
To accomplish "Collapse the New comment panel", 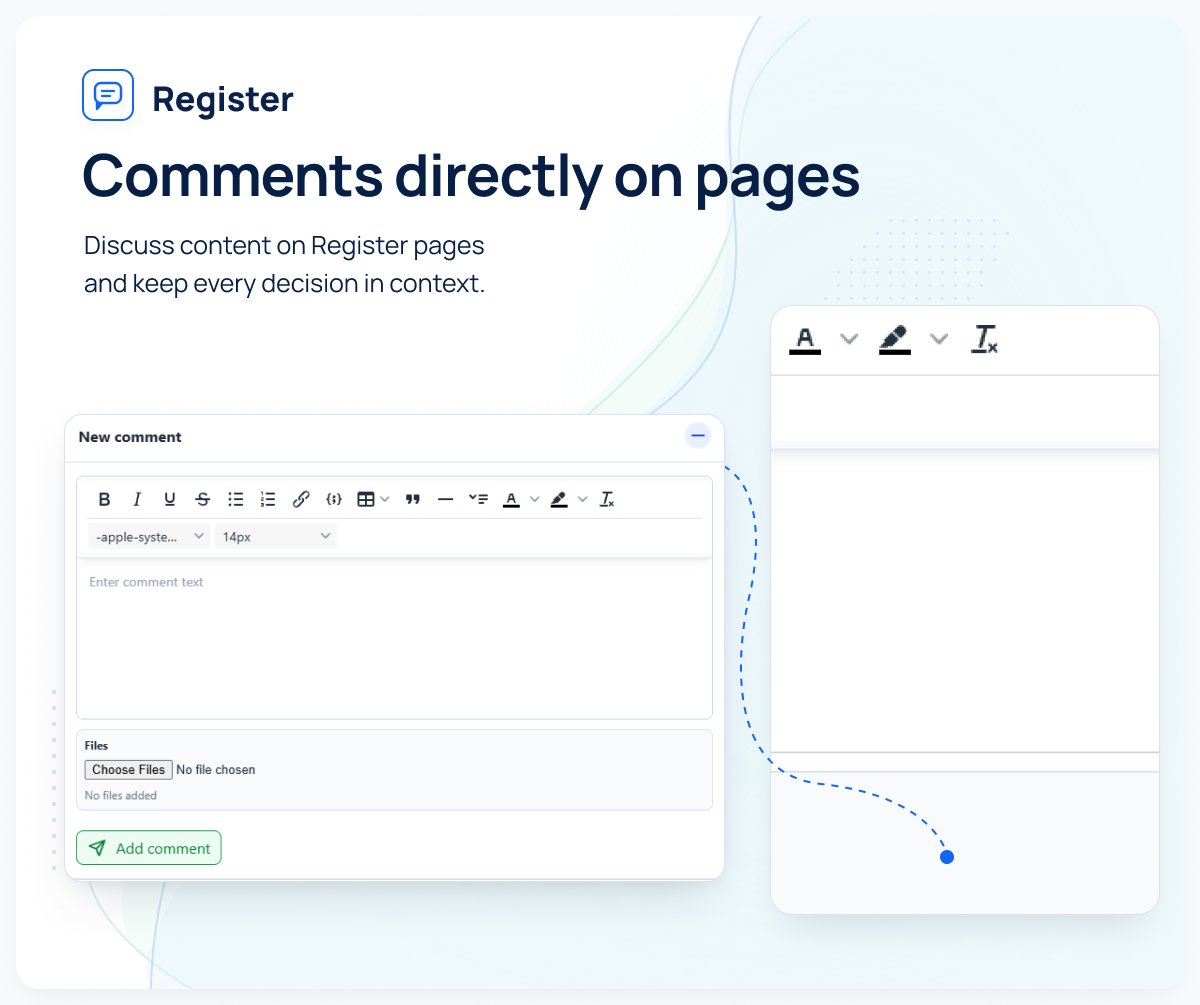I will pyautogui.click(x=698, y=436).
